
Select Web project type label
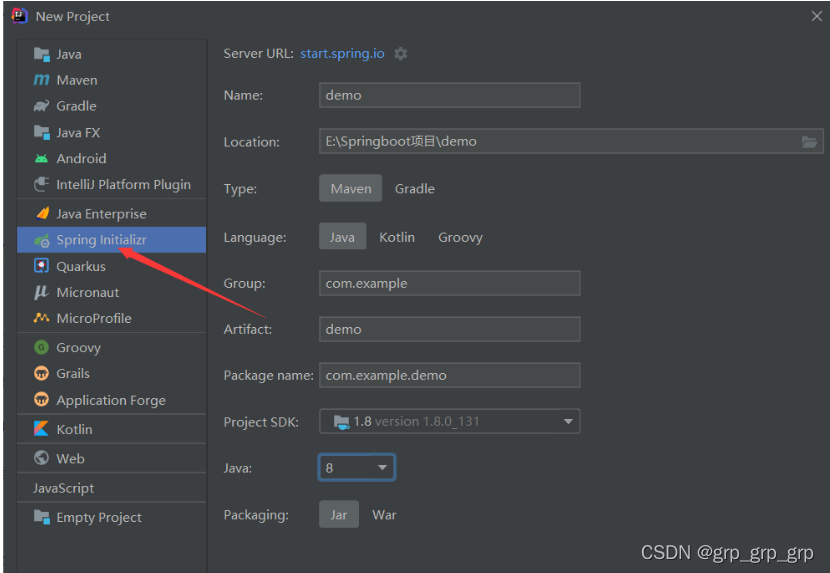pyautogui.click(x=70, y=459)
